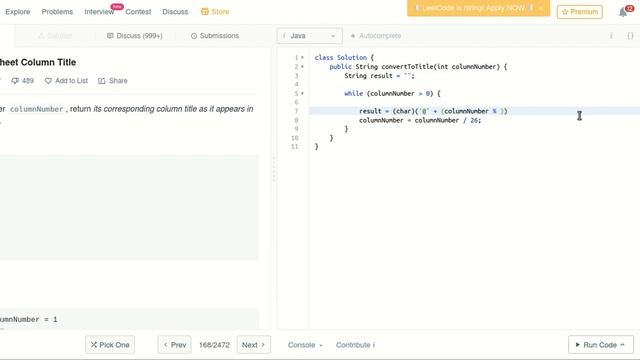Toggle the Autocomplete option
Viewport: 640px width, 360px height.
point(376,36)
